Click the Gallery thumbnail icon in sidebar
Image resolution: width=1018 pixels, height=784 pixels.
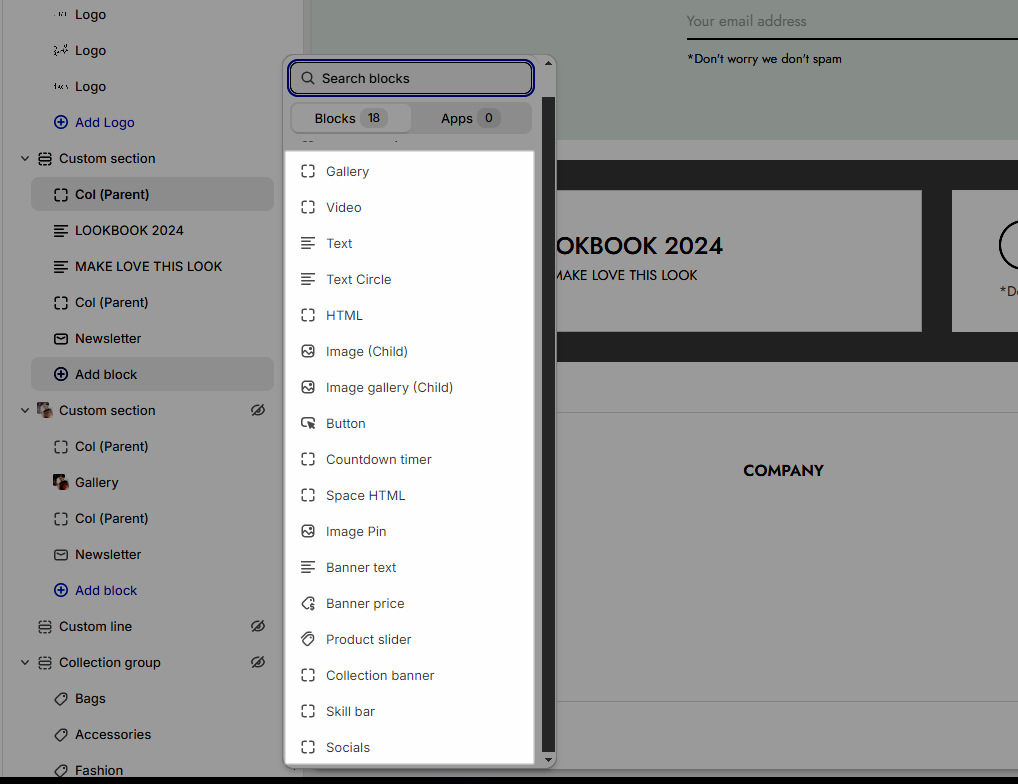coord(60,482)
